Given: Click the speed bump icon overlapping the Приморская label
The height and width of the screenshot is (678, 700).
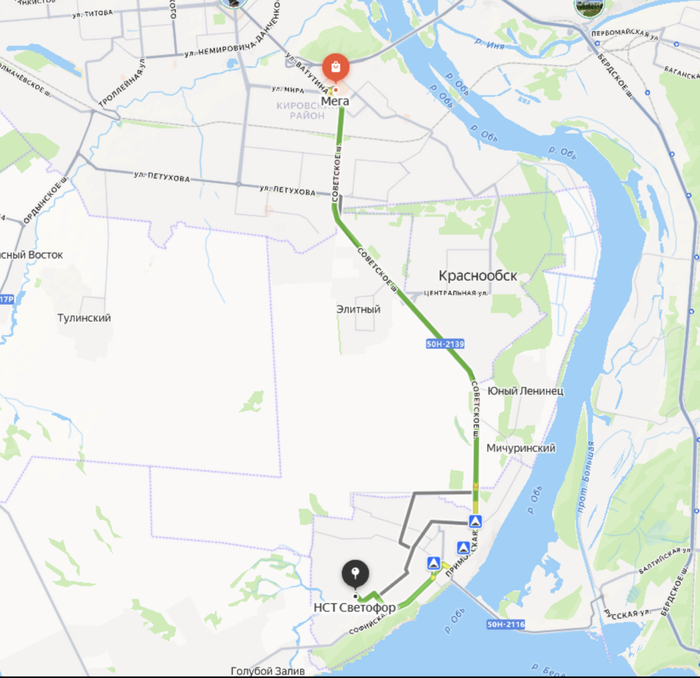Looking at the screenshot, I should point(463,547).
